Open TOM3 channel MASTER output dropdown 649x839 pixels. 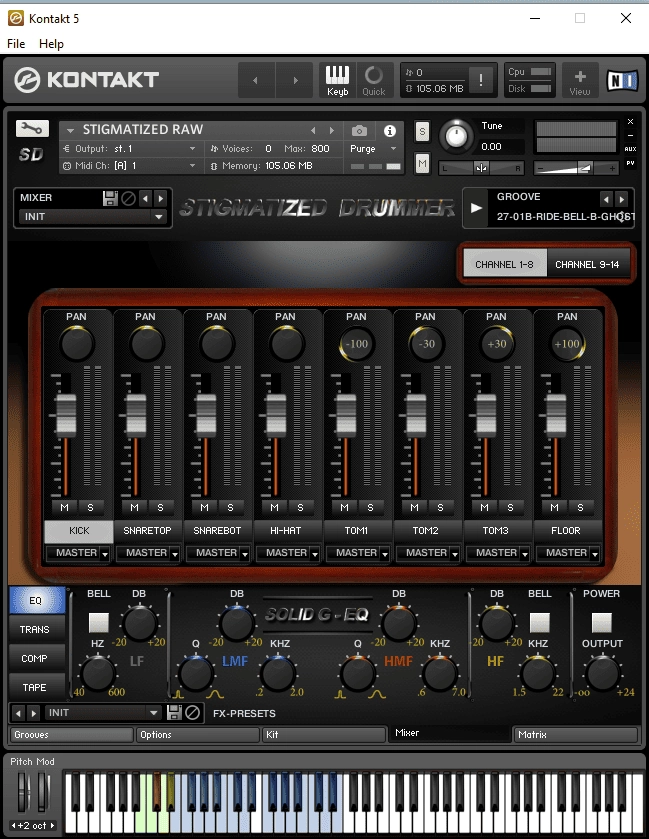coord(498,553)
